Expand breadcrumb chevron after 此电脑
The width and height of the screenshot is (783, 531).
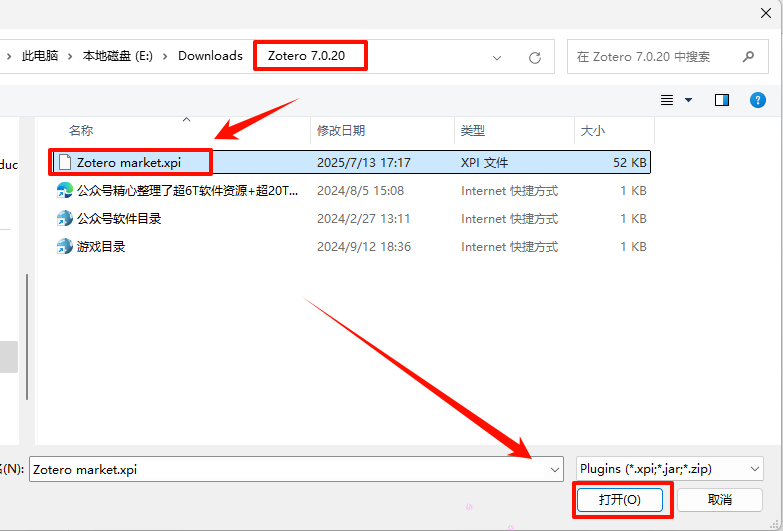coord(70,56)
